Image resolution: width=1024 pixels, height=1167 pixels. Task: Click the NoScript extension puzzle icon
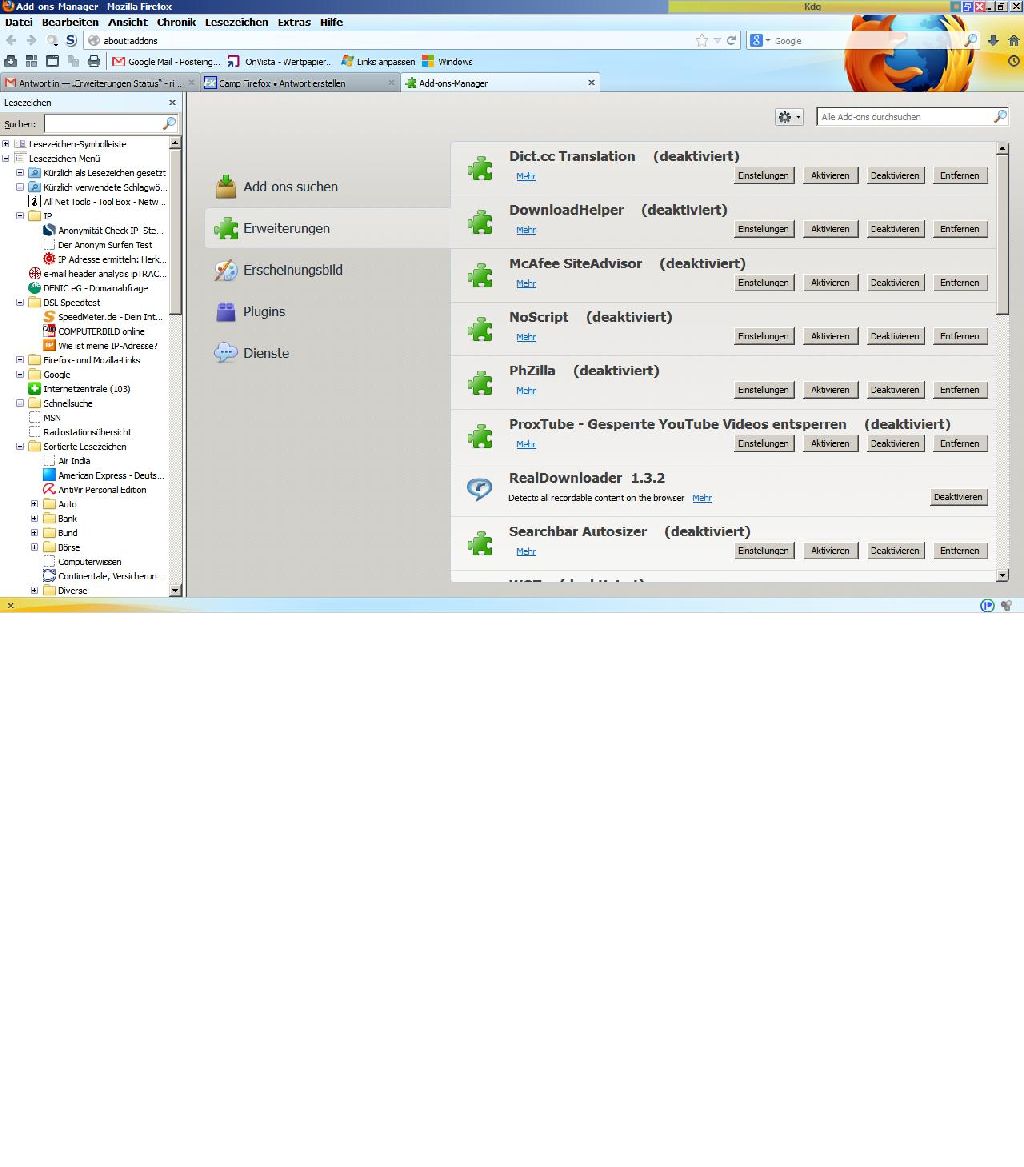pos(480,330)
